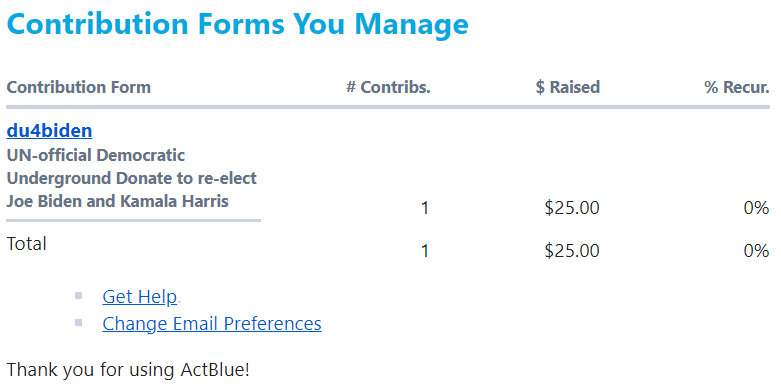Click the % Recur. column header
781x388 pixels.
pyautogui.click(x=737, y=88)
